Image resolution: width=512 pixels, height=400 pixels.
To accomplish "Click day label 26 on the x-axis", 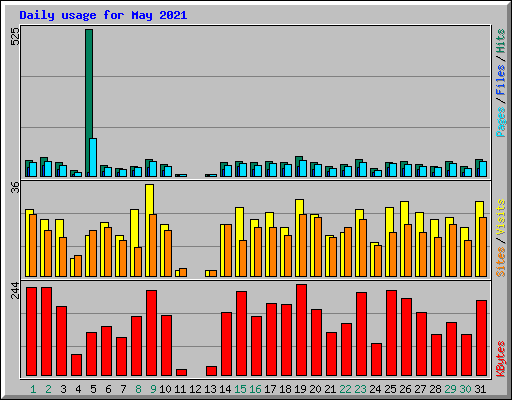I will click(405, 389).
